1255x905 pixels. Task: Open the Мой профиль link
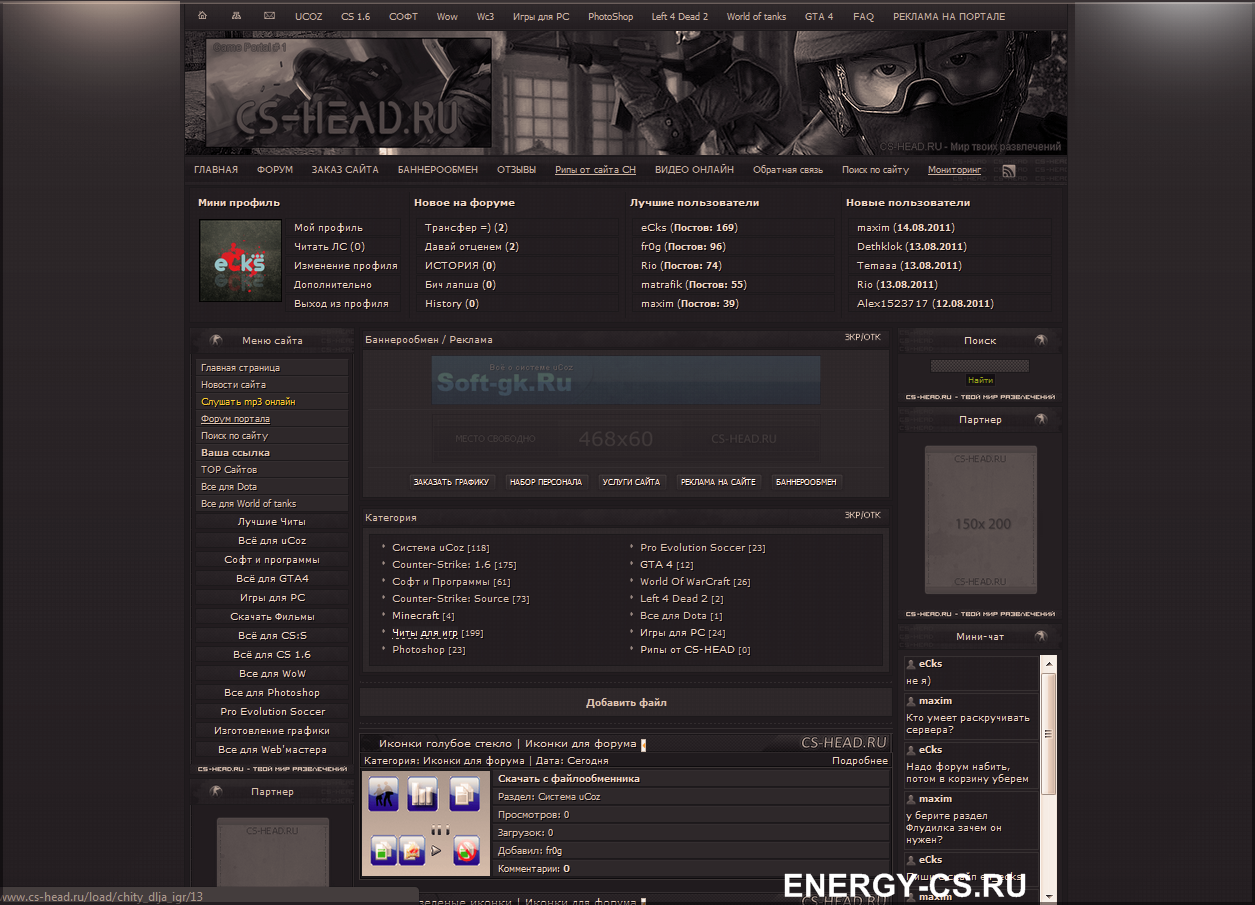pos(328,228)
